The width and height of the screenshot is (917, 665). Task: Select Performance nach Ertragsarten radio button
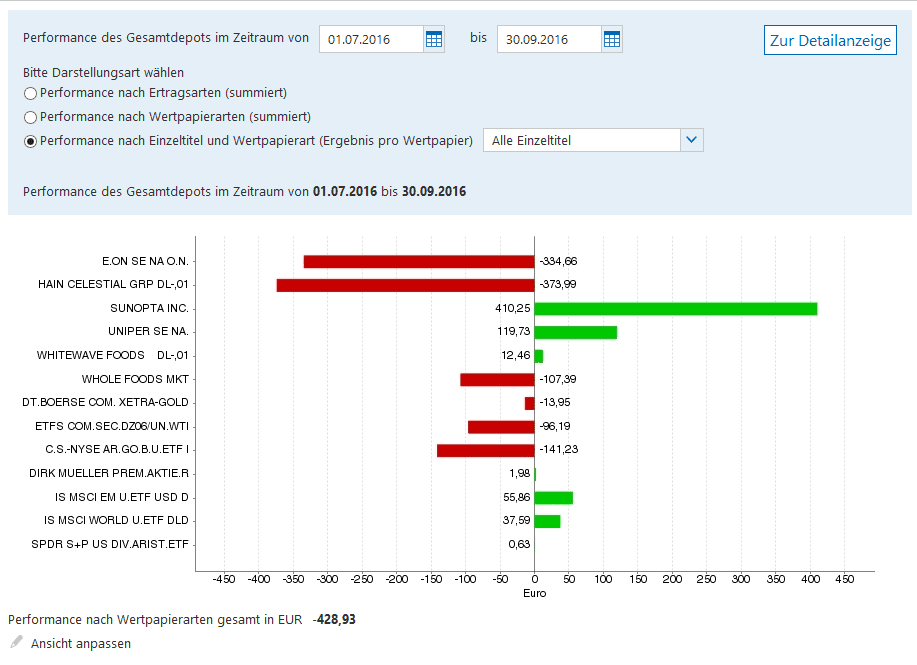tap(30, 93)
